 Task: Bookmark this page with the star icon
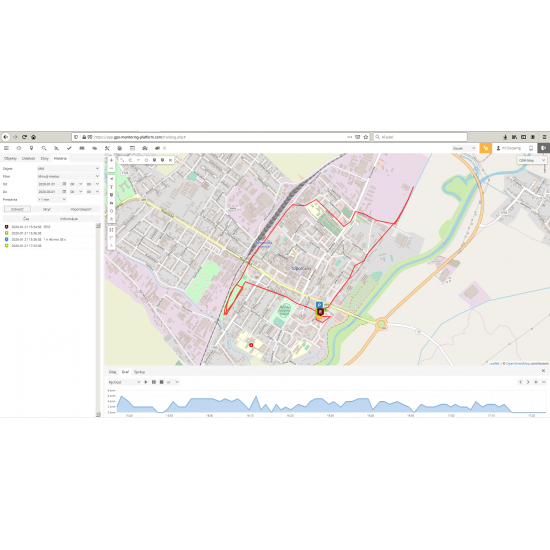click(x=365, y=137)
